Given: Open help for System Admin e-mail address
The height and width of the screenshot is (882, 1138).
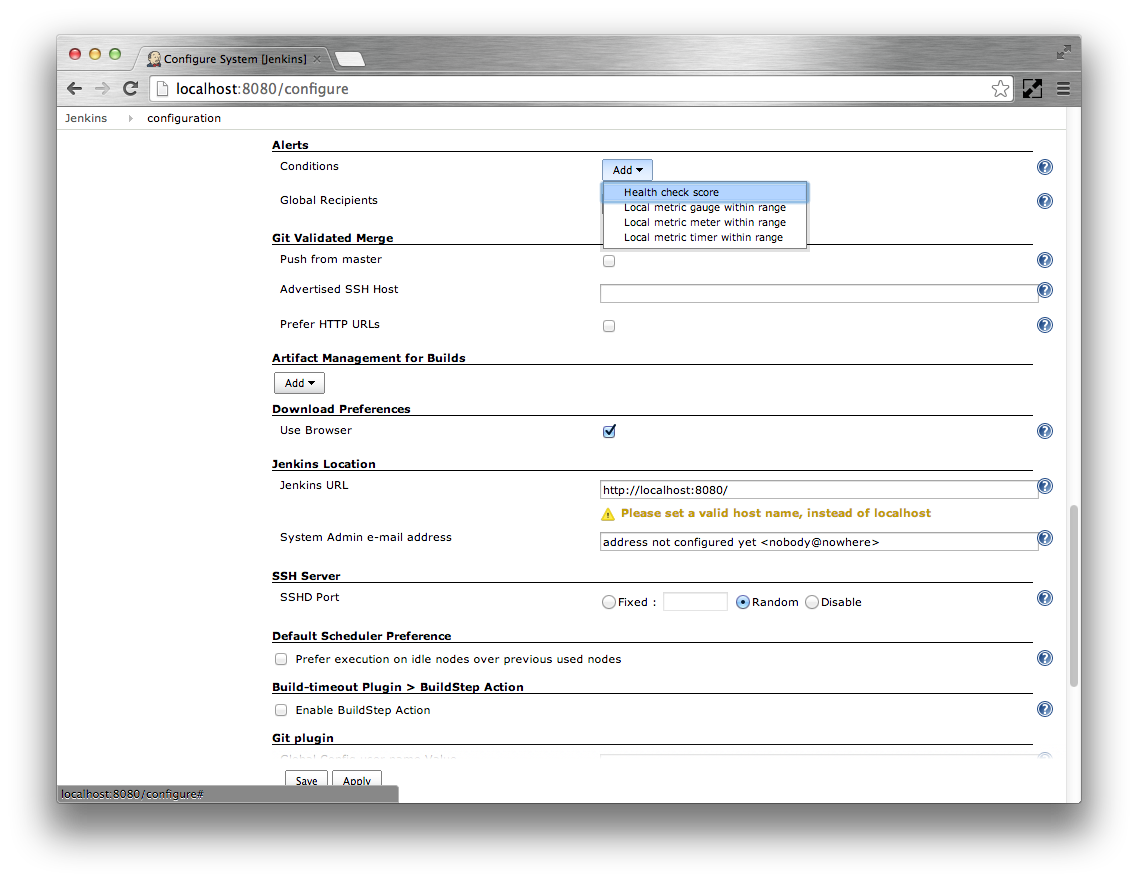Looking at the screenshot, I should click(x=1044, y=538).
